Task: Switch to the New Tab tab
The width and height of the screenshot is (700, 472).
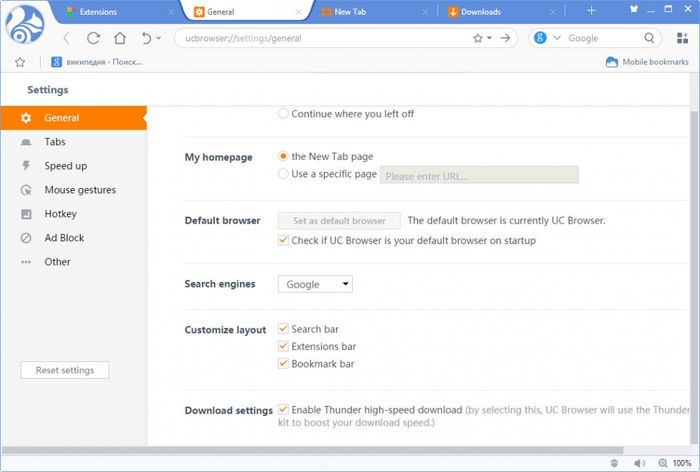Action: tap(374, 12)
